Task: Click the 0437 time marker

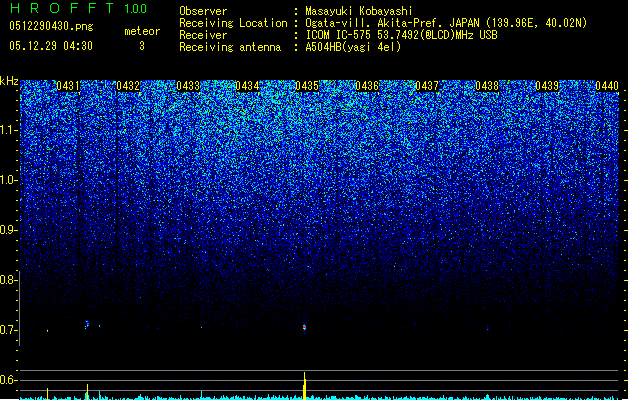Action: click(x=427, y=86)
